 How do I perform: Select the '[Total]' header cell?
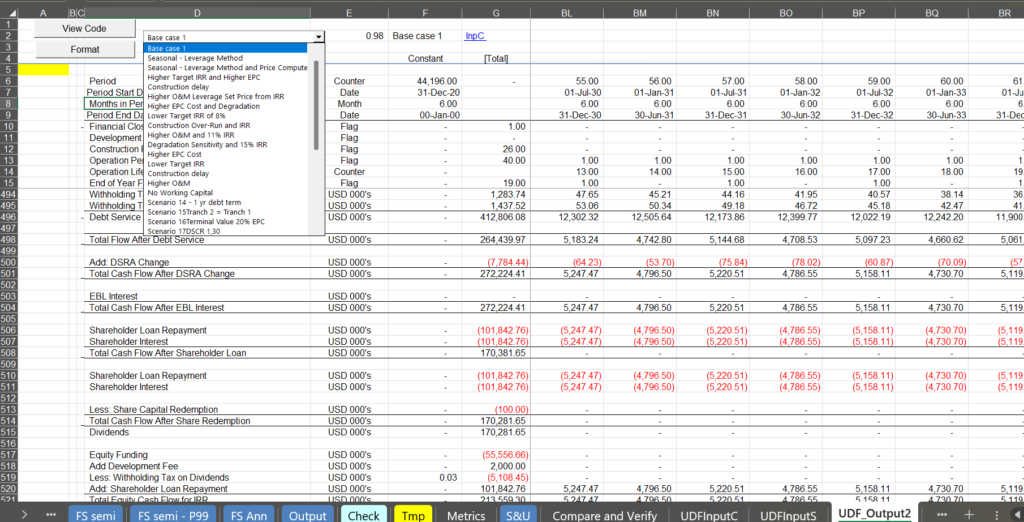click(497, 58)
